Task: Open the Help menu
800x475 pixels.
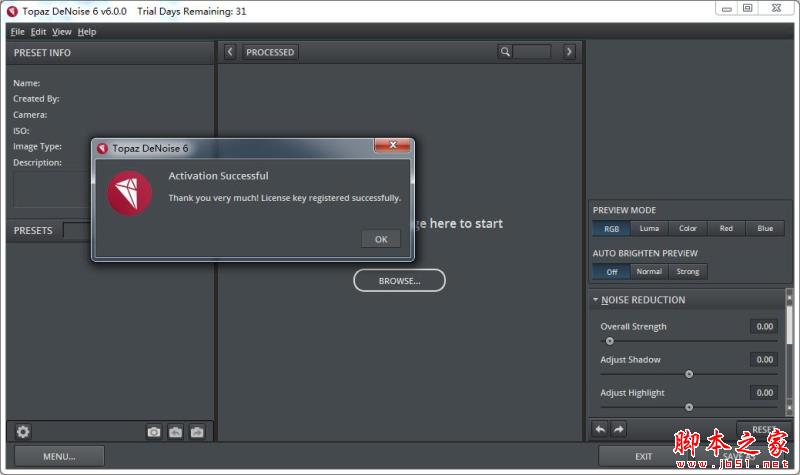Action: tap(87, 32)
